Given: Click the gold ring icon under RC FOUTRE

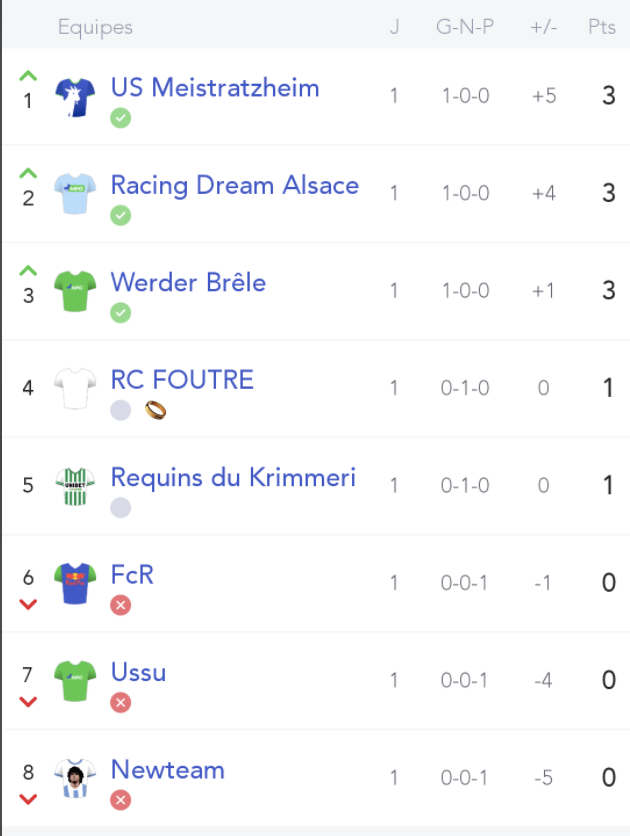Looking at the screenshot, I should tap(155, 410).
